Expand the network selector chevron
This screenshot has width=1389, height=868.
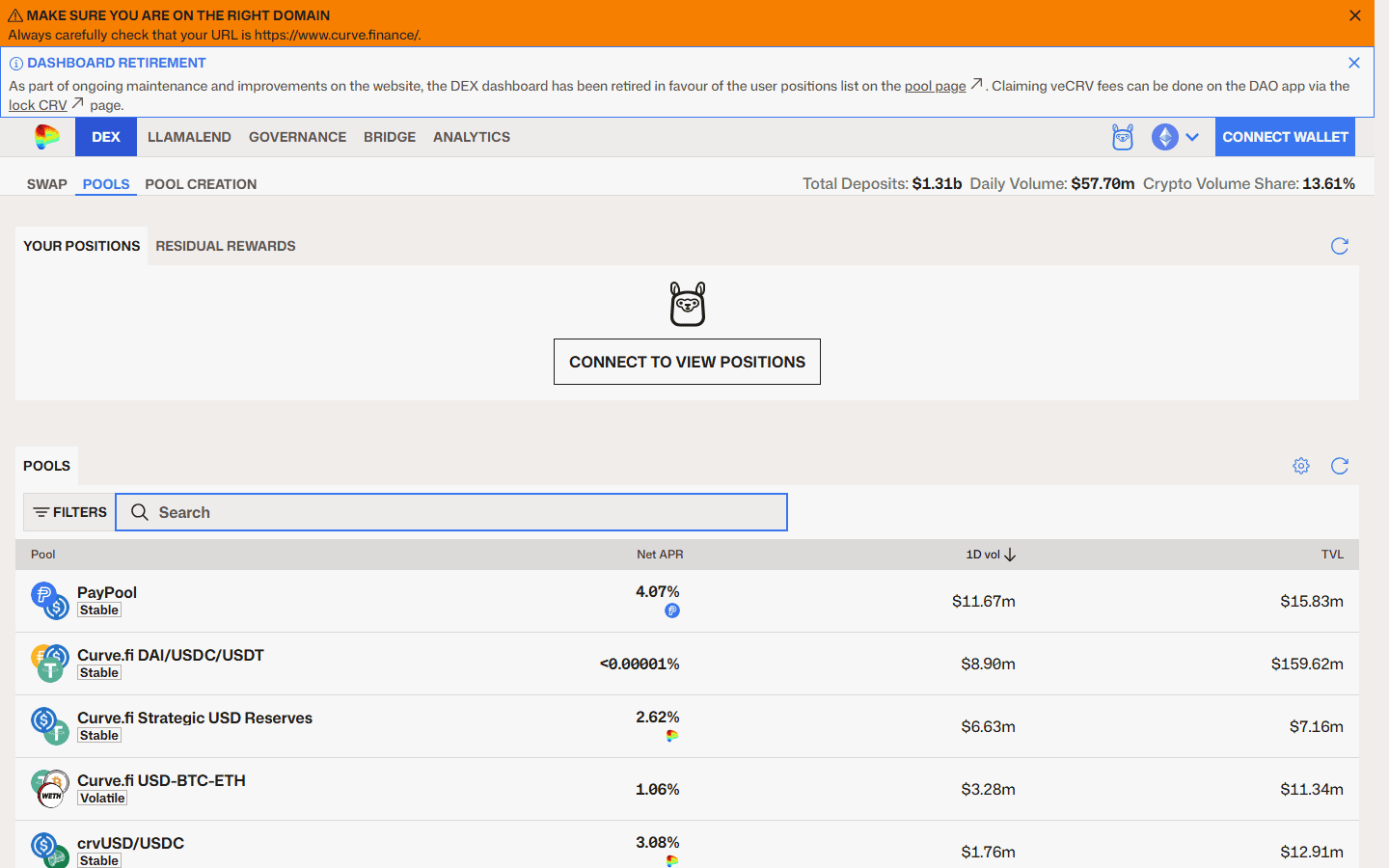tap(1192, 137)
